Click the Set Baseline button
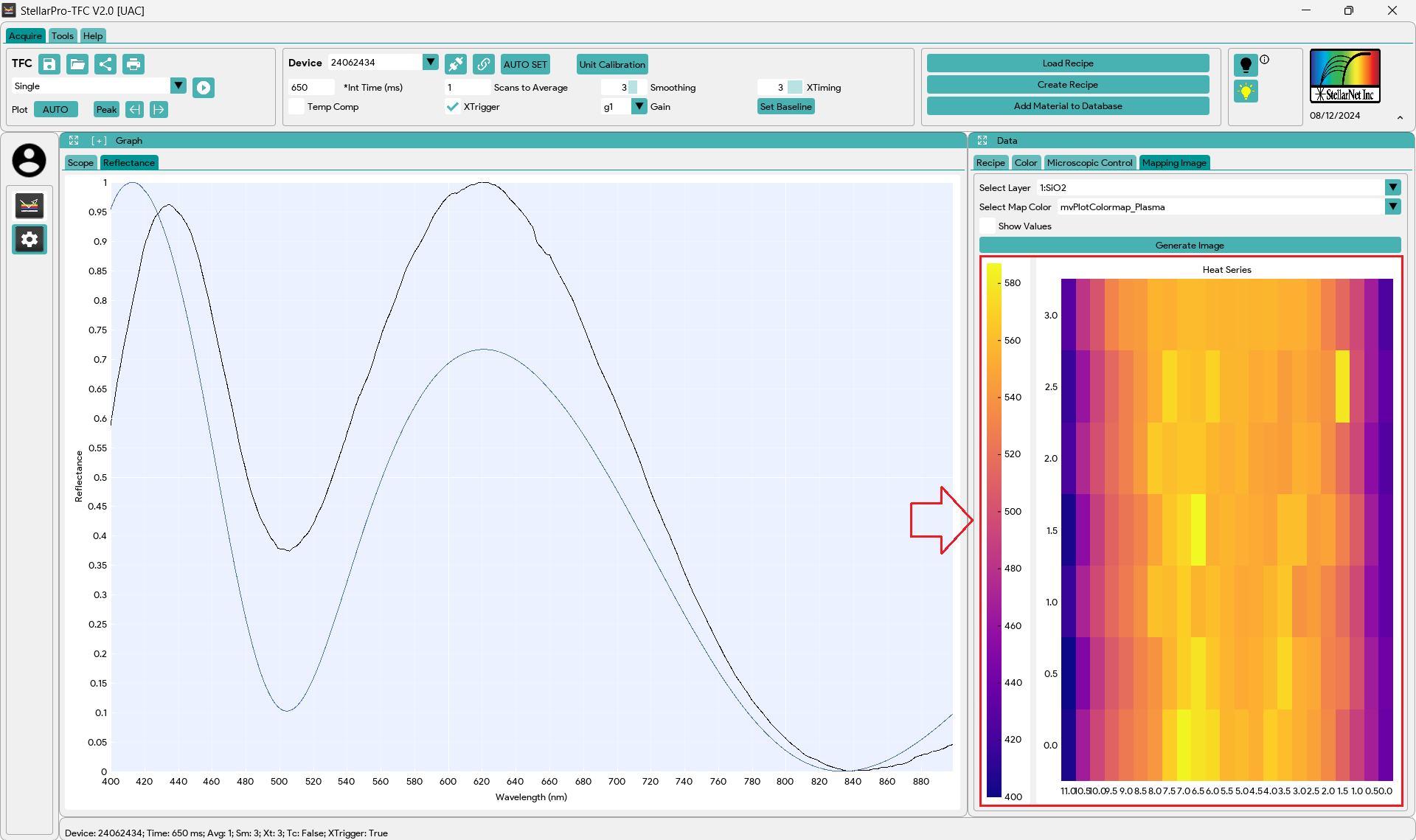1416x840 pixels. 785,107
